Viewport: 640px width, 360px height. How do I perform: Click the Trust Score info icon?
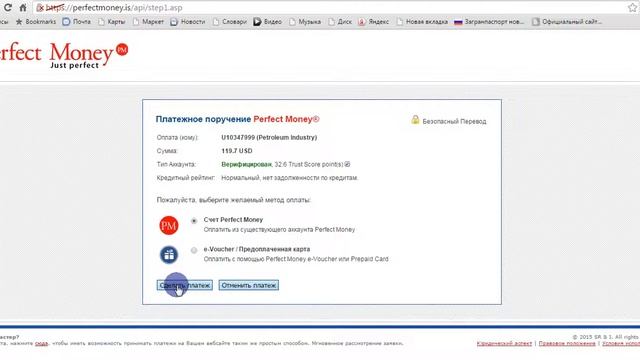[347, 164]
